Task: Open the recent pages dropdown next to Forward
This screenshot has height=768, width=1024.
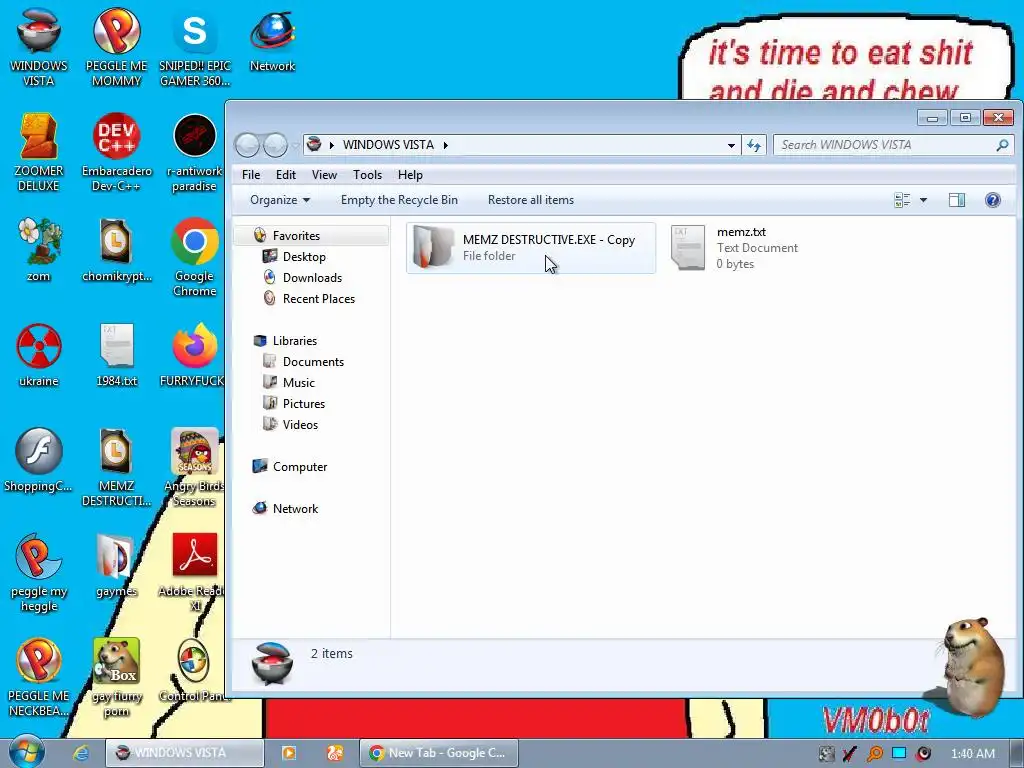Action: [x=295, y=145]
